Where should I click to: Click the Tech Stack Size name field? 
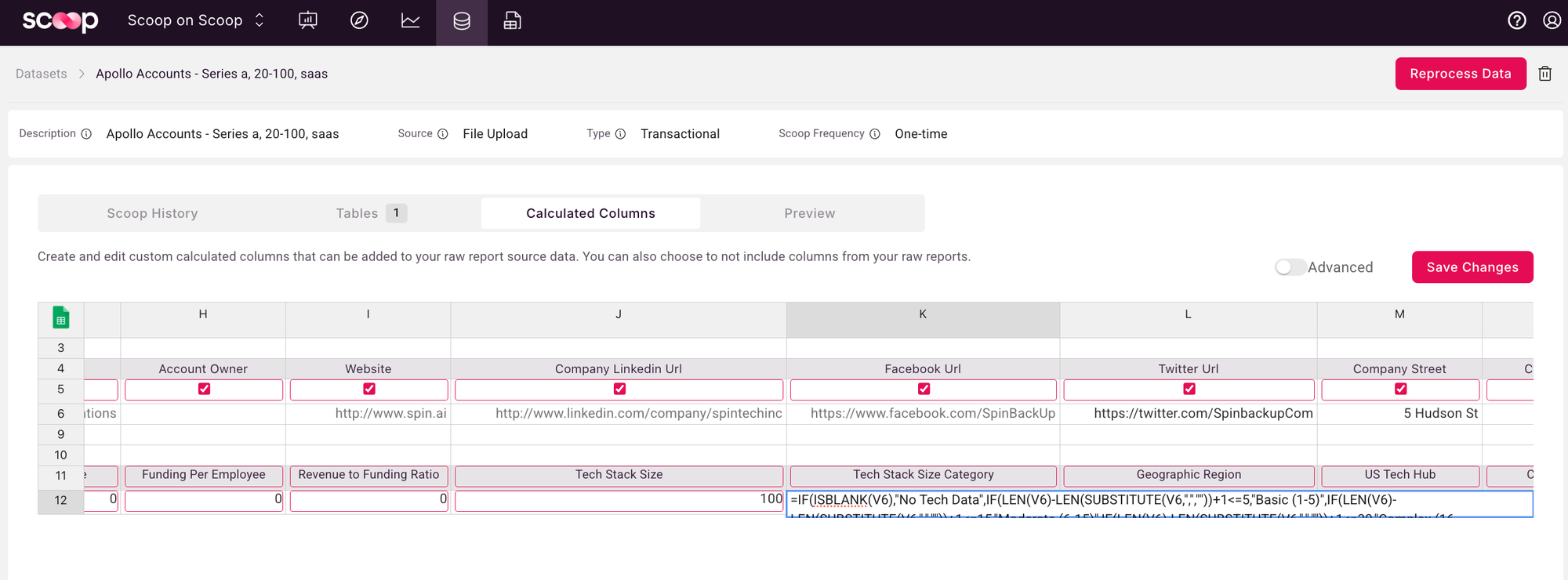click(619, 475)
